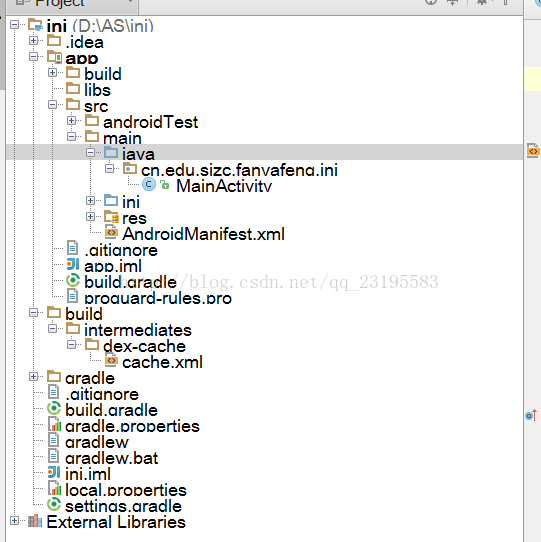Collapse the main folder
541x542 pixels.
tap(72, 137)
